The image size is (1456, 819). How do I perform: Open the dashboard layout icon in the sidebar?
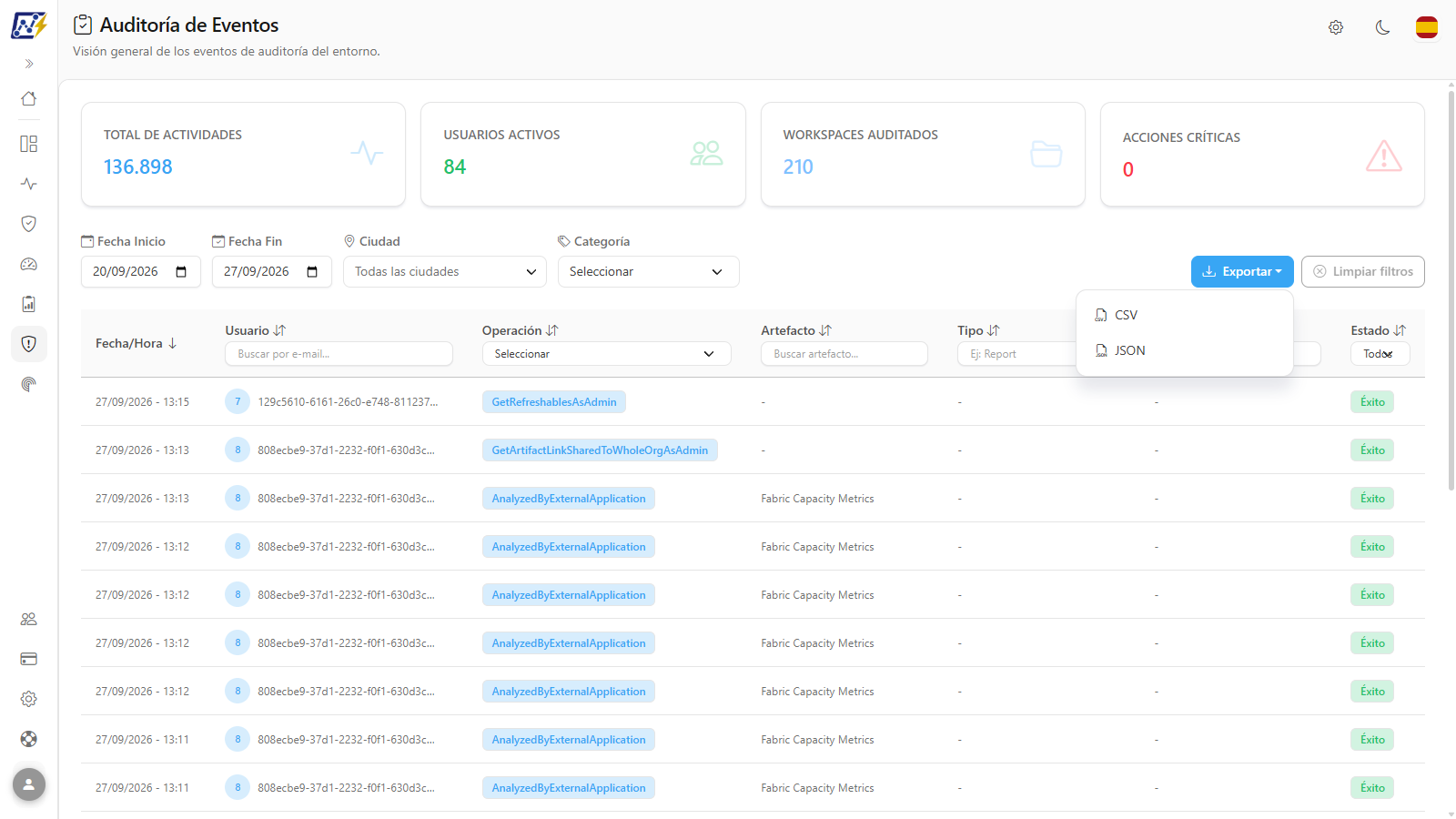29,144
